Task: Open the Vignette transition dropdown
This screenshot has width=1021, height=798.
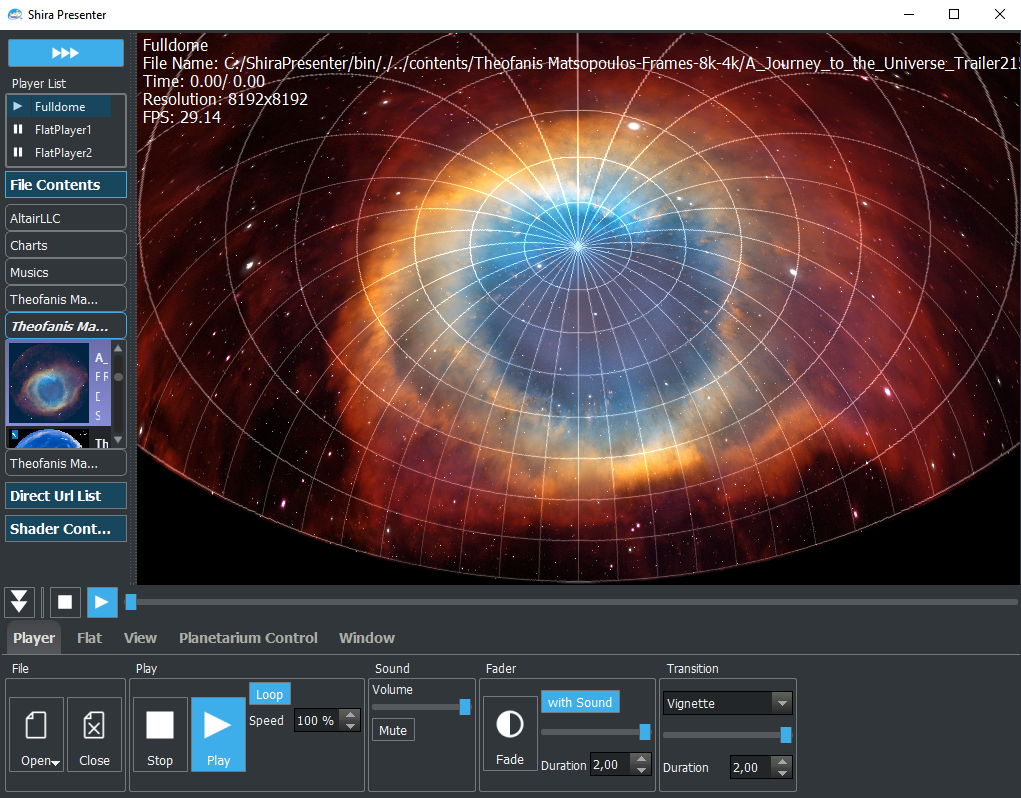Action: [x=727, y=703]
